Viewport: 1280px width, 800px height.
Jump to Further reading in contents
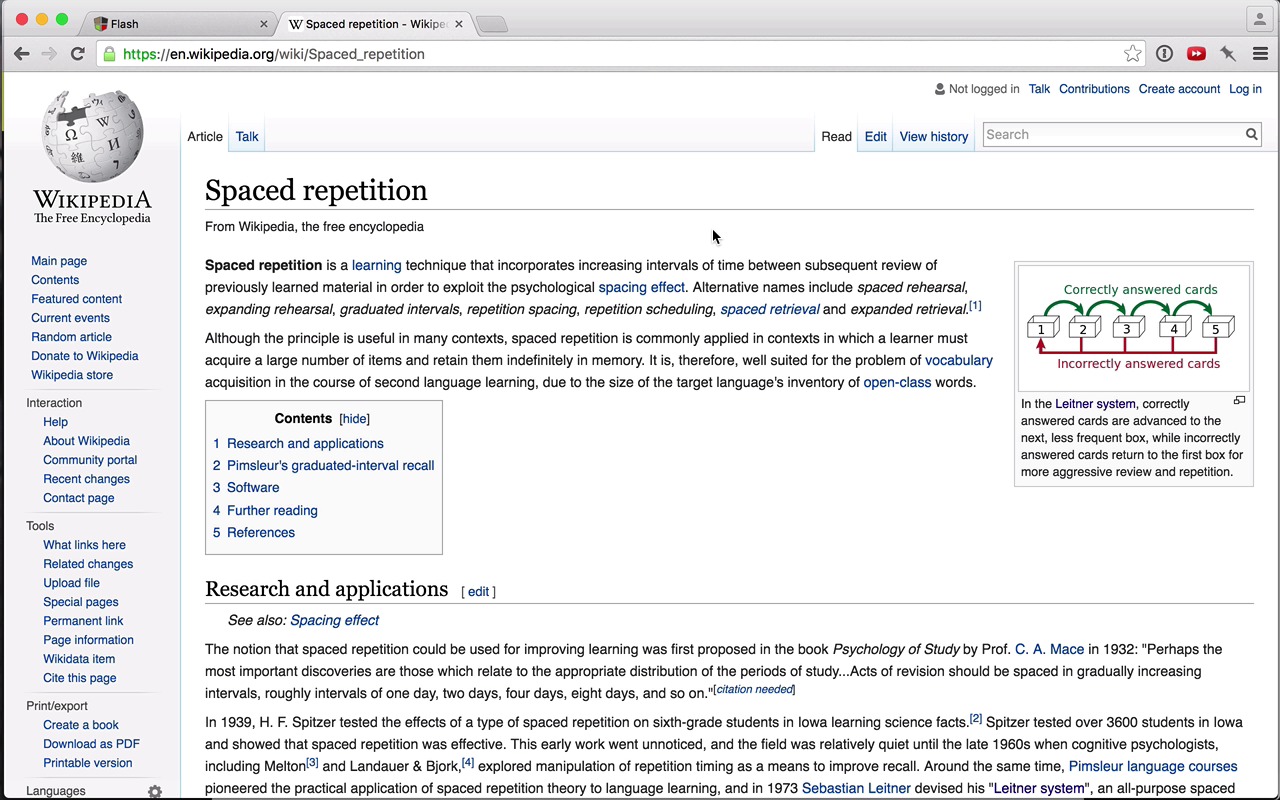coord(272,510)
